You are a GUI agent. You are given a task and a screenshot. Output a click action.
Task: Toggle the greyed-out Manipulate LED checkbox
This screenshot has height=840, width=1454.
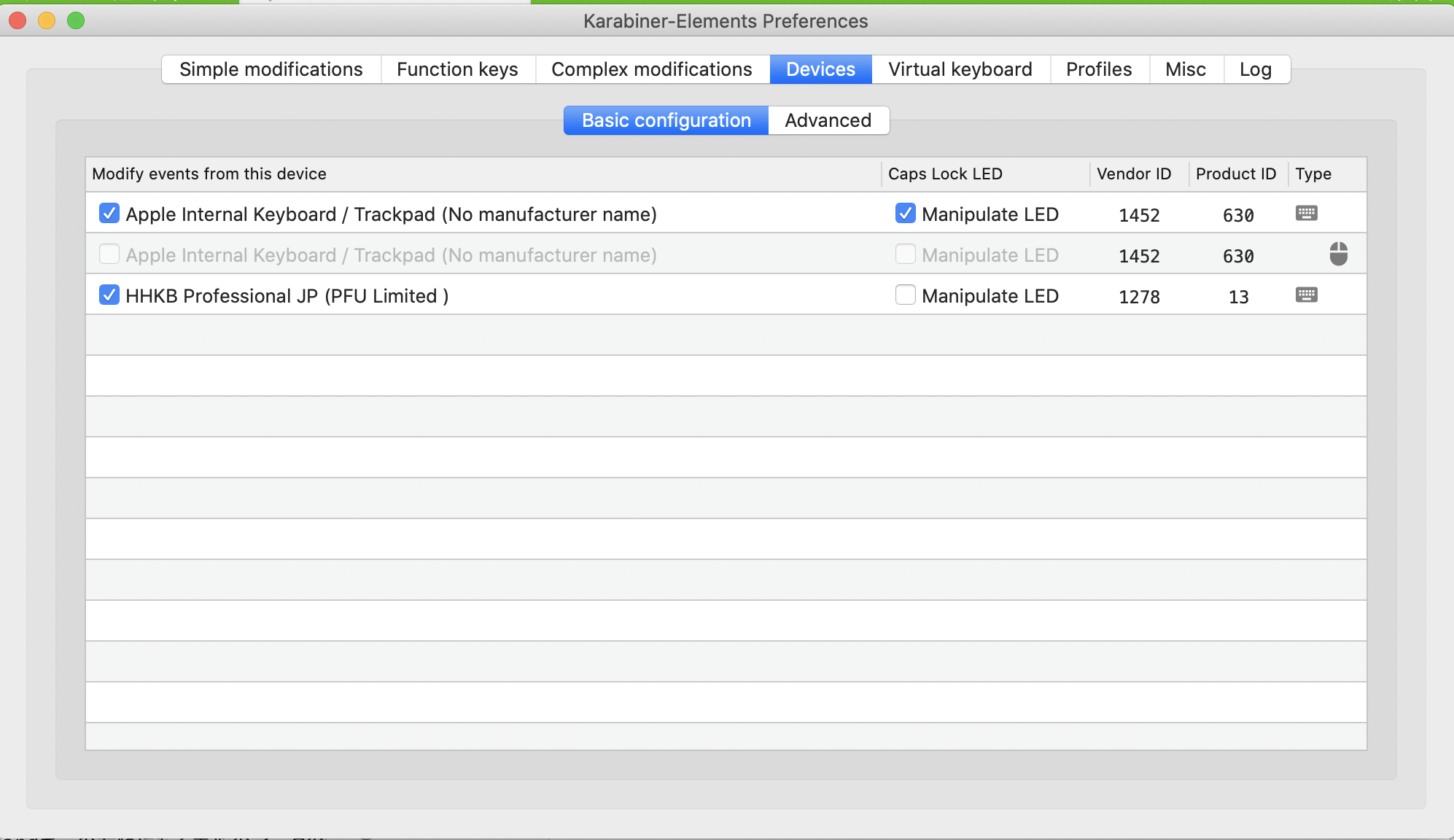905,254
